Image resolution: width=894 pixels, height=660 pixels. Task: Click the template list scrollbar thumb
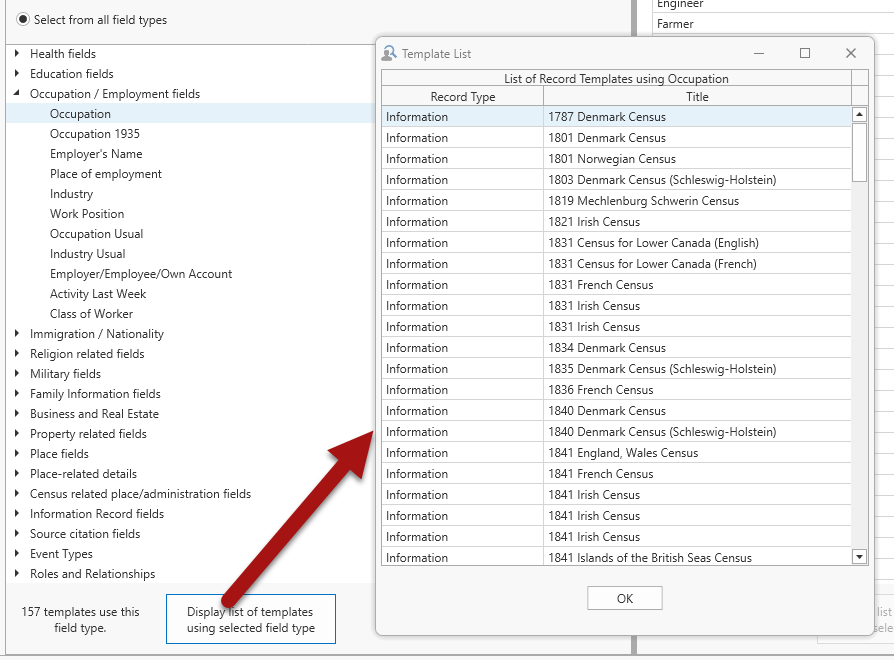[x=859, y=152]
